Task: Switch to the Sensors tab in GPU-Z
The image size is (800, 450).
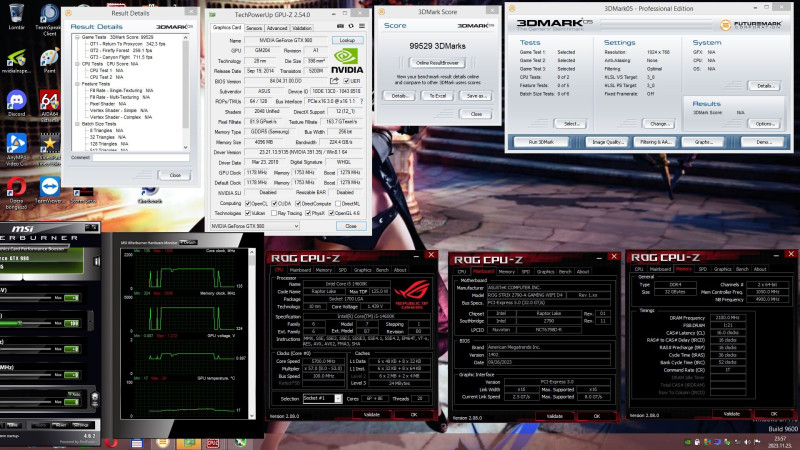Action: coord(254,28)
